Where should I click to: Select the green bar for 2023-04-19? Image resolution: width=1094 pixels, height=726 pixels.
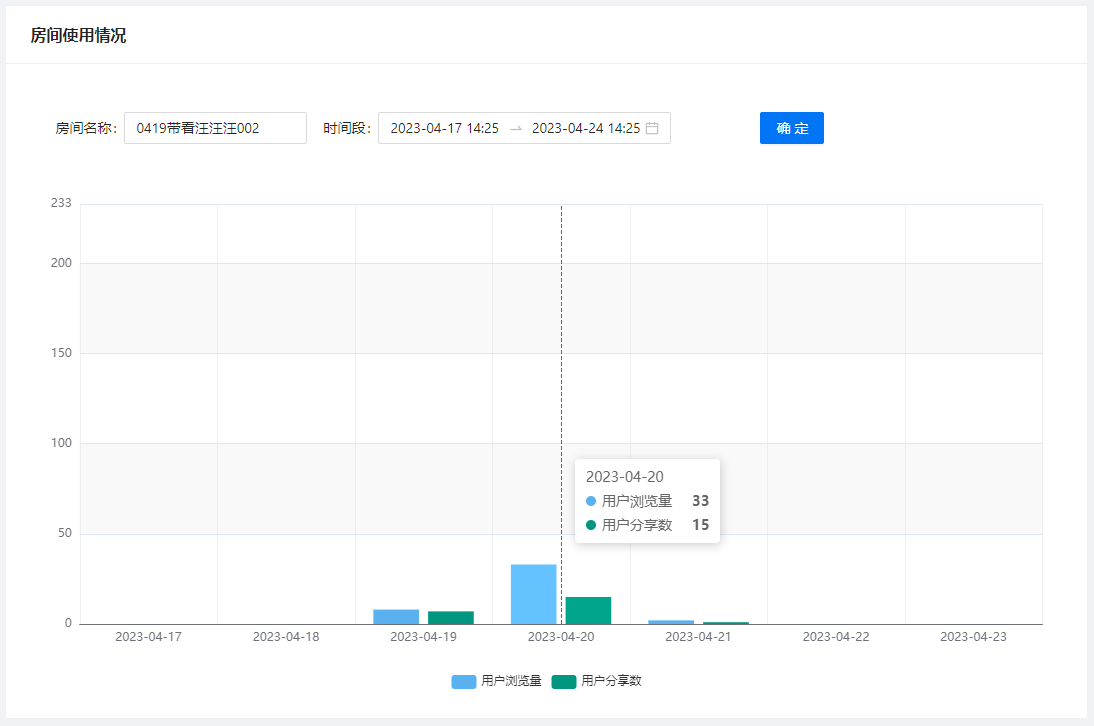(x=451, y=618)
